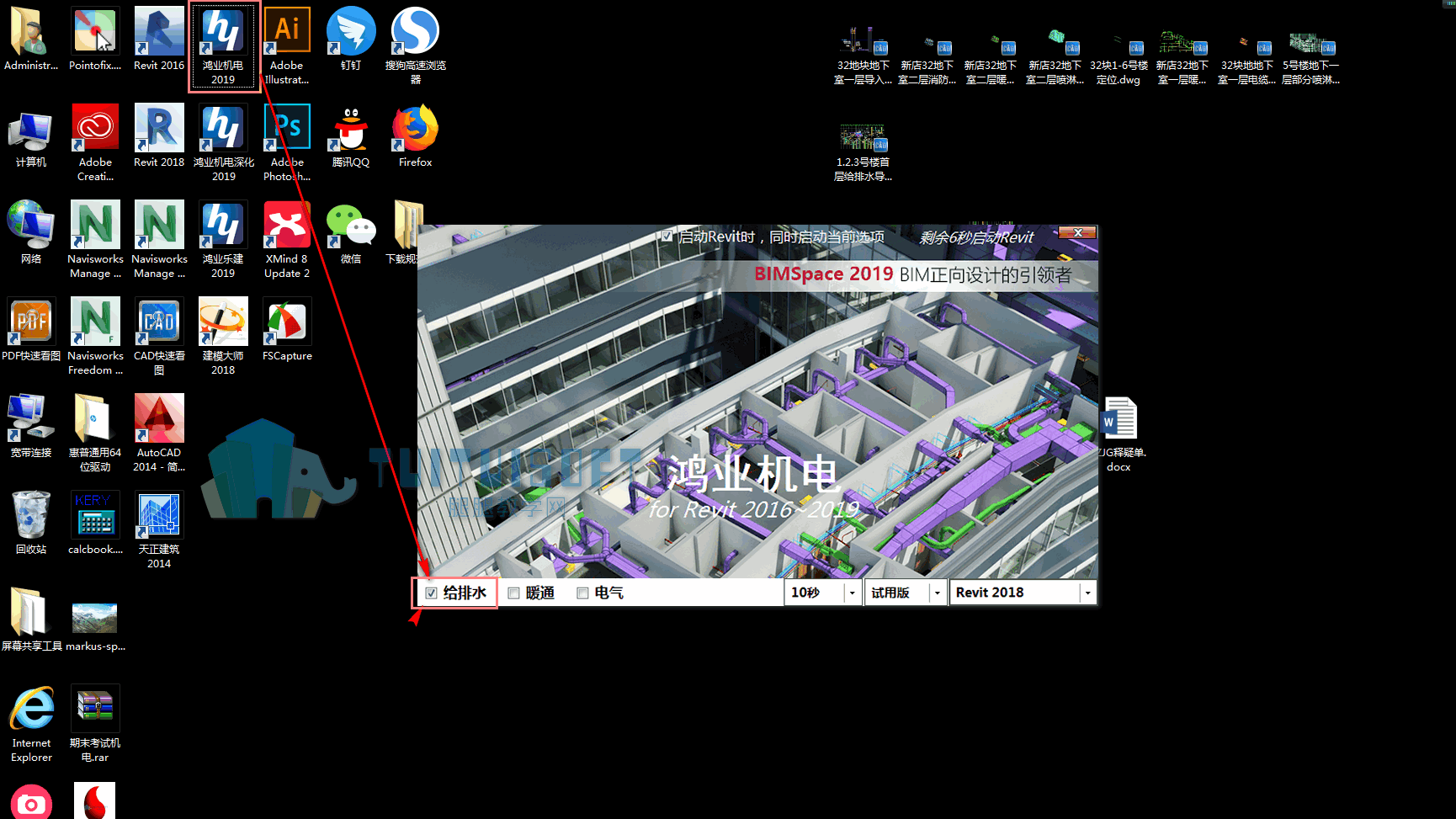
Task: Launch 天正建筑 2014 icon
Action: coord(159,529)
